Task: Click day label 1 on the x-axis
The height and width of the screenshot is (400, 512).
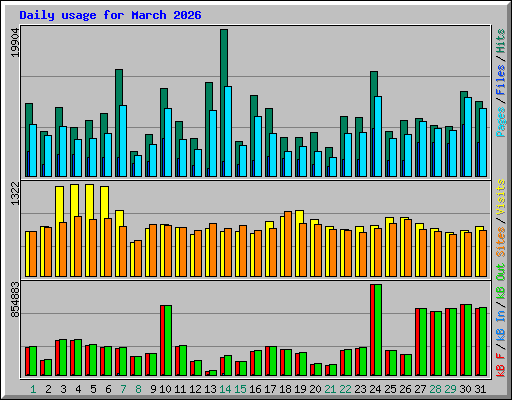Action: (33, 389)
